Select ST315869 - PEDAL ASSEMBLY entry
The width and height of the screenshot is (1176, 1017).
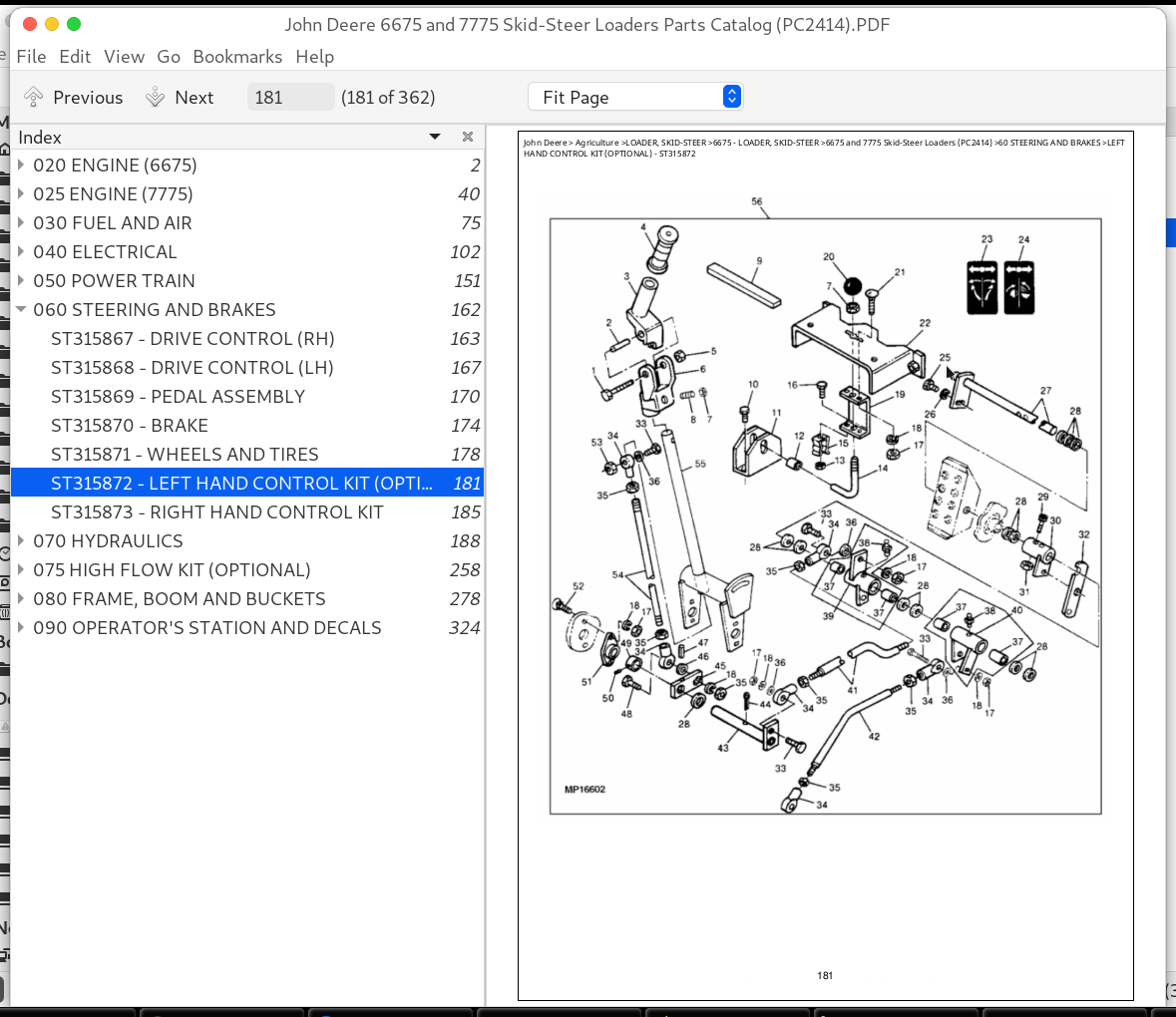247,397
